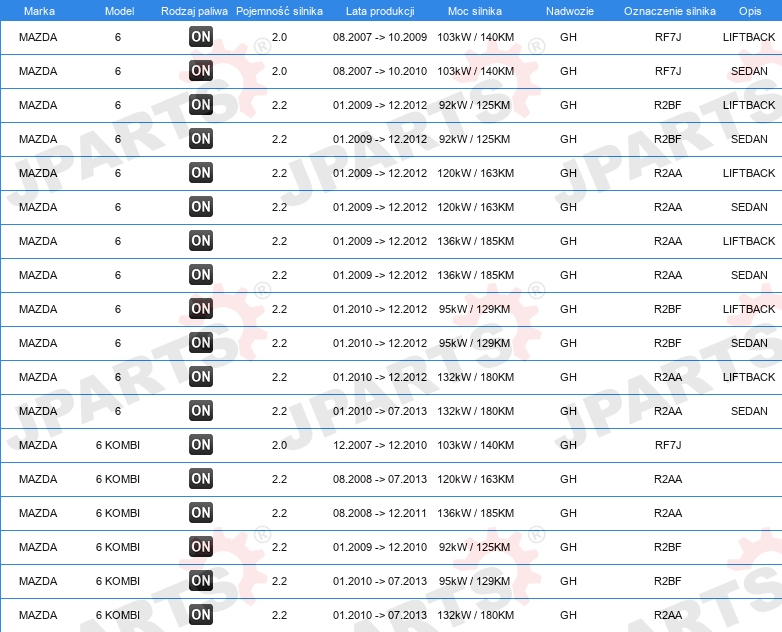The image size is (782, 632).
Task: Click SEDAN in the 95kW / 129KM row
Action: pyautogui.click(x=749, y=343)
